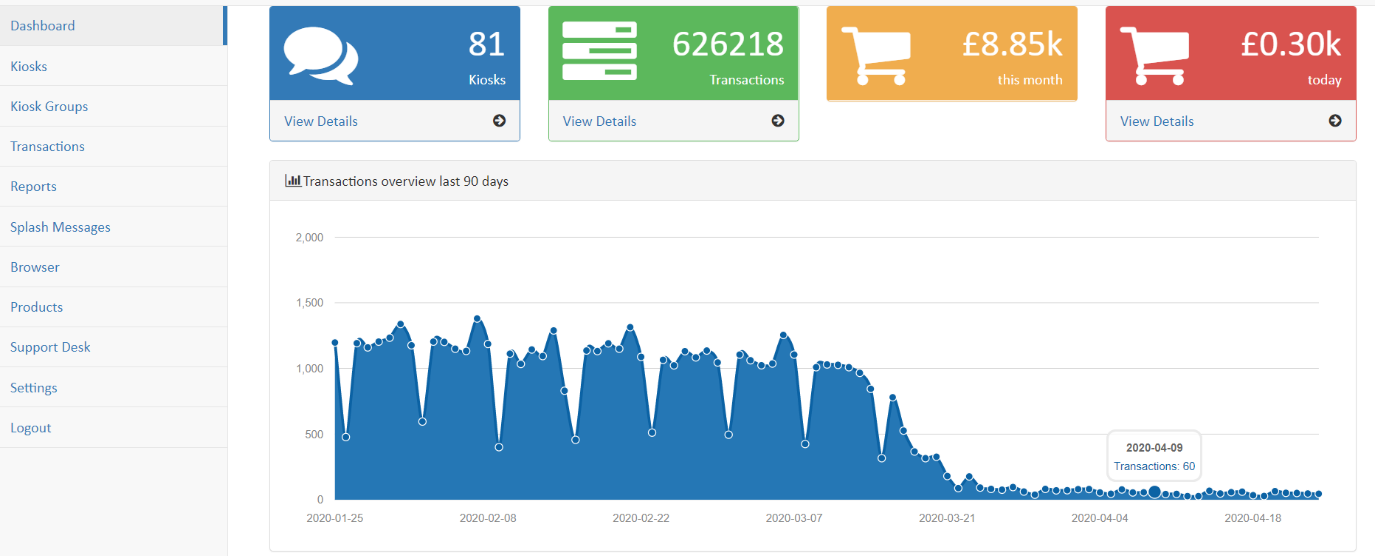Click the 500 y-axis label

pos(314,434)
